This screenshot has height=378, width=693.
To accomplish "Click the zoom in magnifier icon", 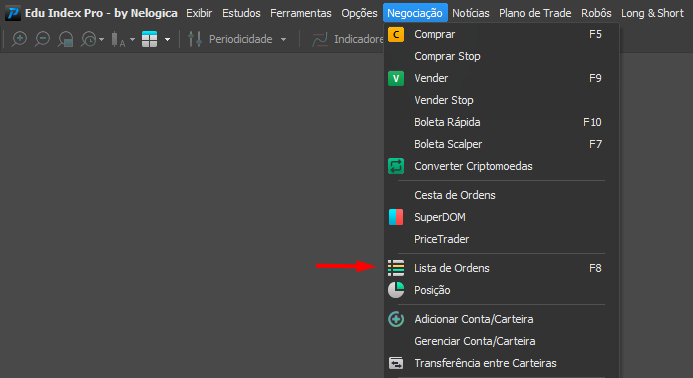I will pyautogui.click(x=19, y=39).
